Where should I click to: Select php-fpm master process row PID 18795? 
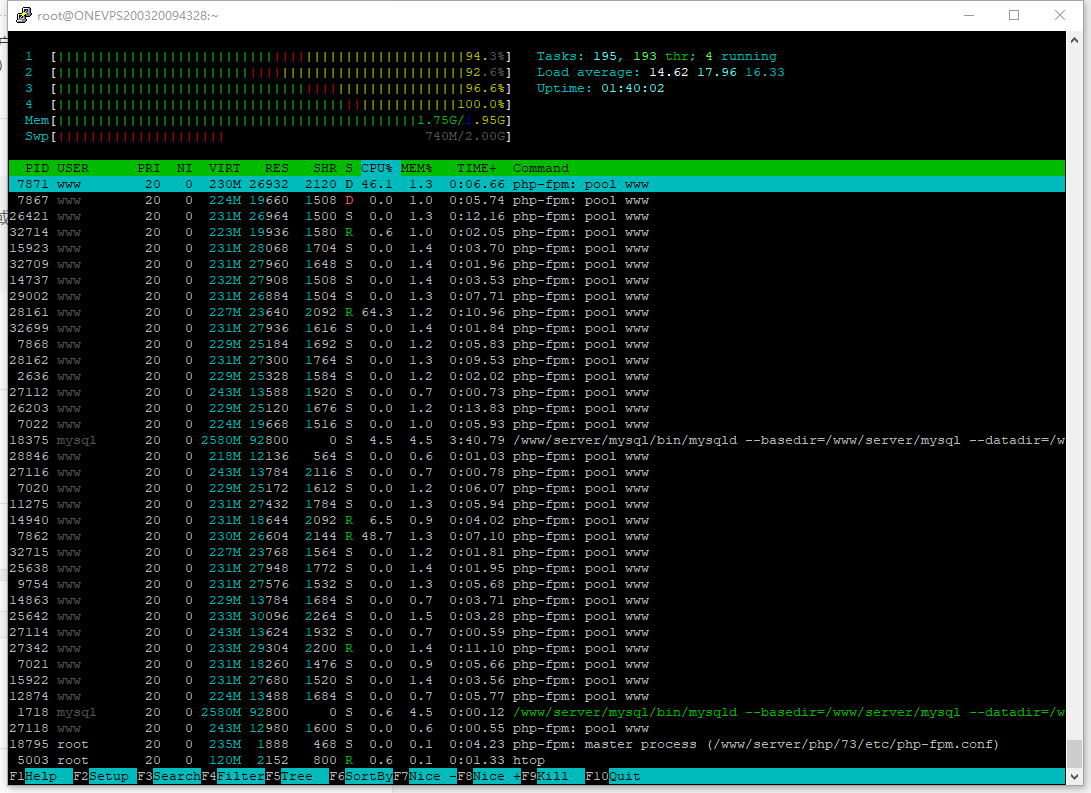click(x=536, y=744)
